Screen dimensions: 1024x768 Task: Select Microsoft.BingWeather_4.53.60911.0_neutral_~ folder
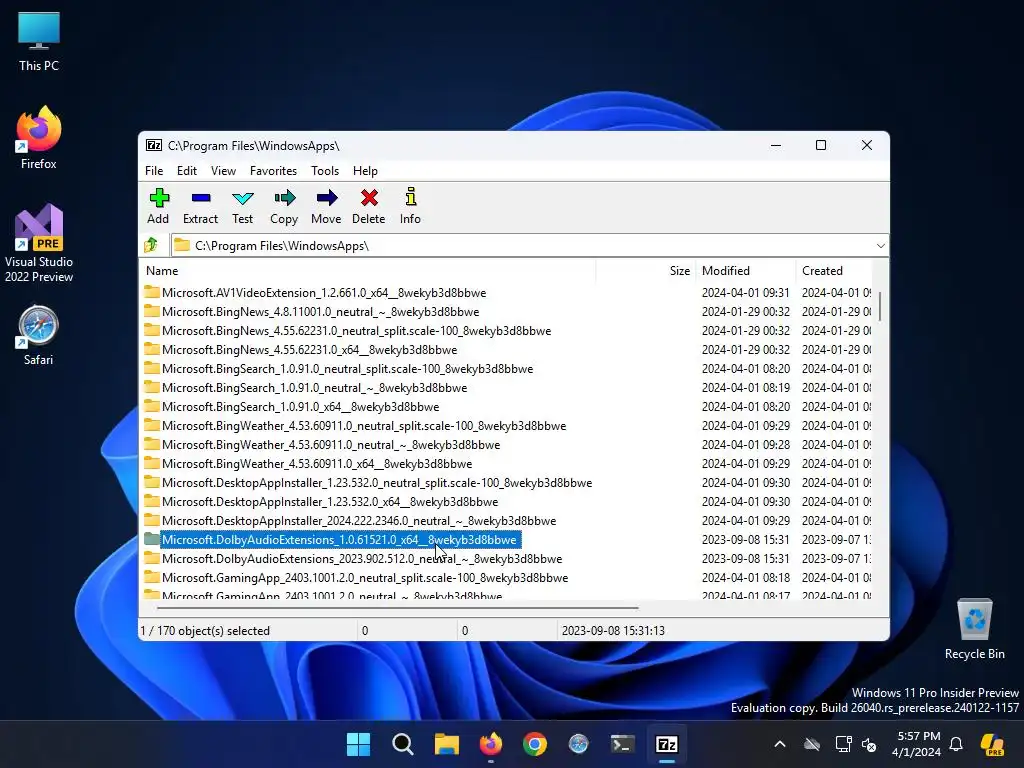[331, 444]
